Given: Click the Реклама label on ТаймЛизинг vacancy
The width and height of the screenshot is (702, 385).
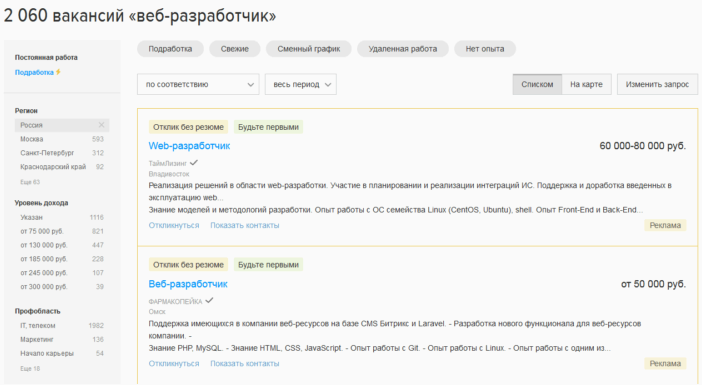Looking at the screenshot, I should 665,225.
